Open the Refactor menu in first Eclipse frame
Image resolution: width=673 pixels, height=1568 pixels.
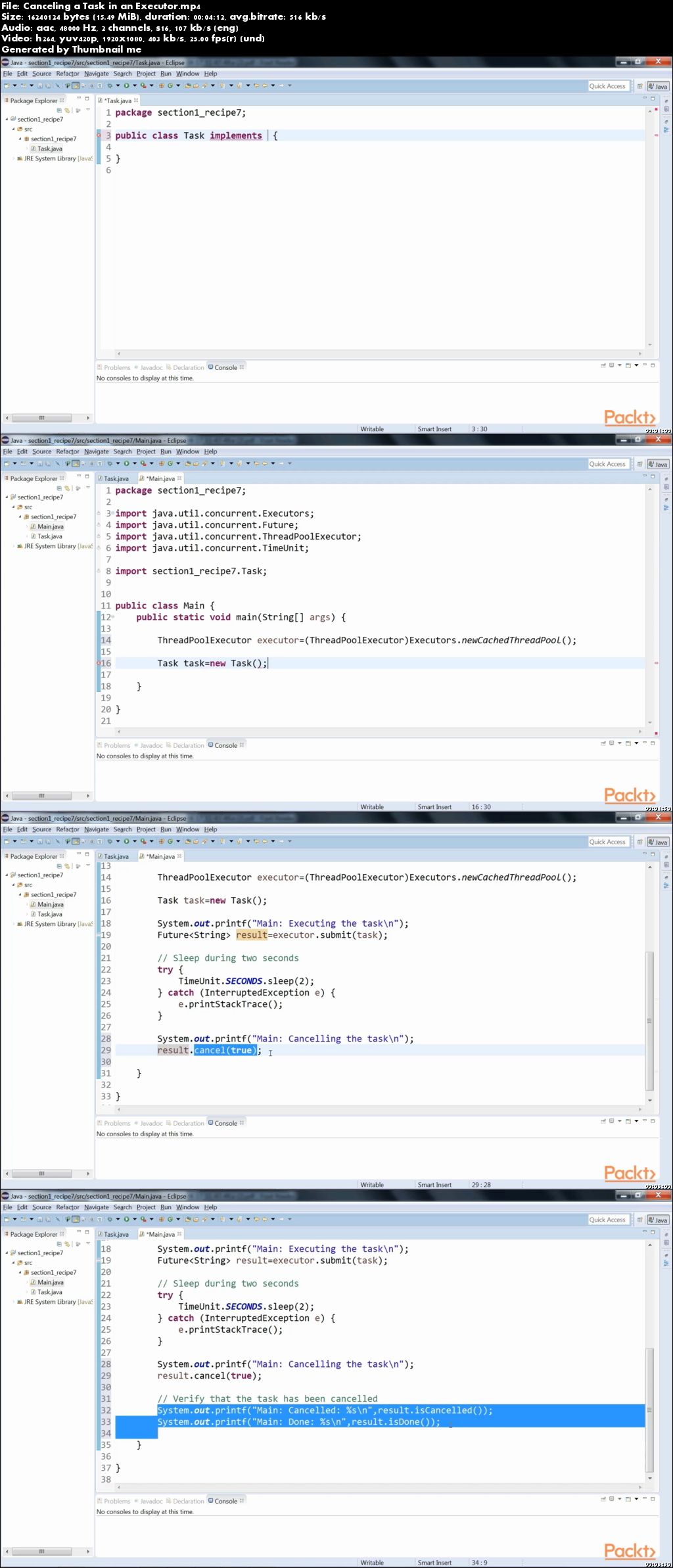pos(68,74)
